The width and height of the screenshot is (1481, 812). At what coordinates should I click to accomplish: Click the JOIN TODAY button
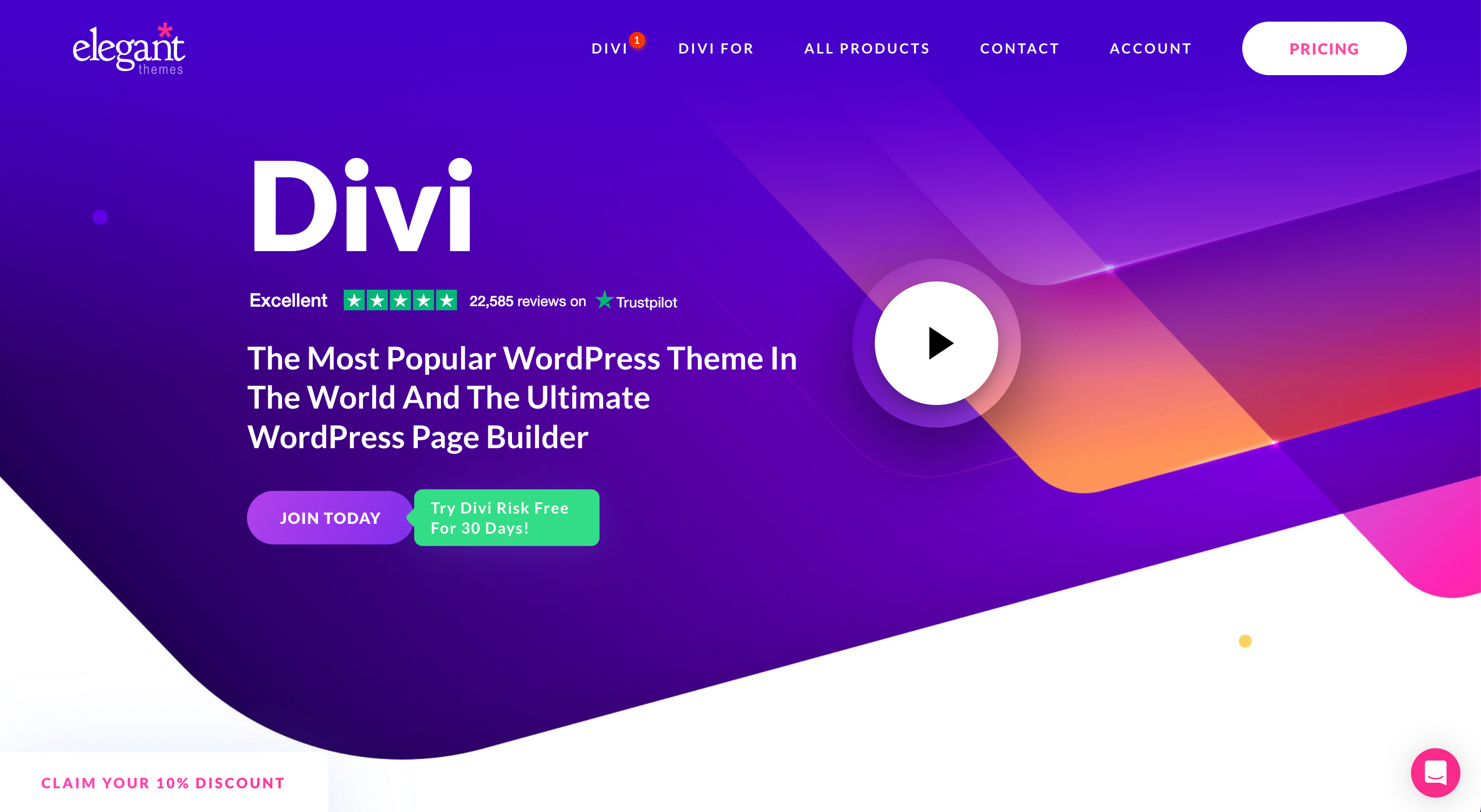(x=330, y=518)
